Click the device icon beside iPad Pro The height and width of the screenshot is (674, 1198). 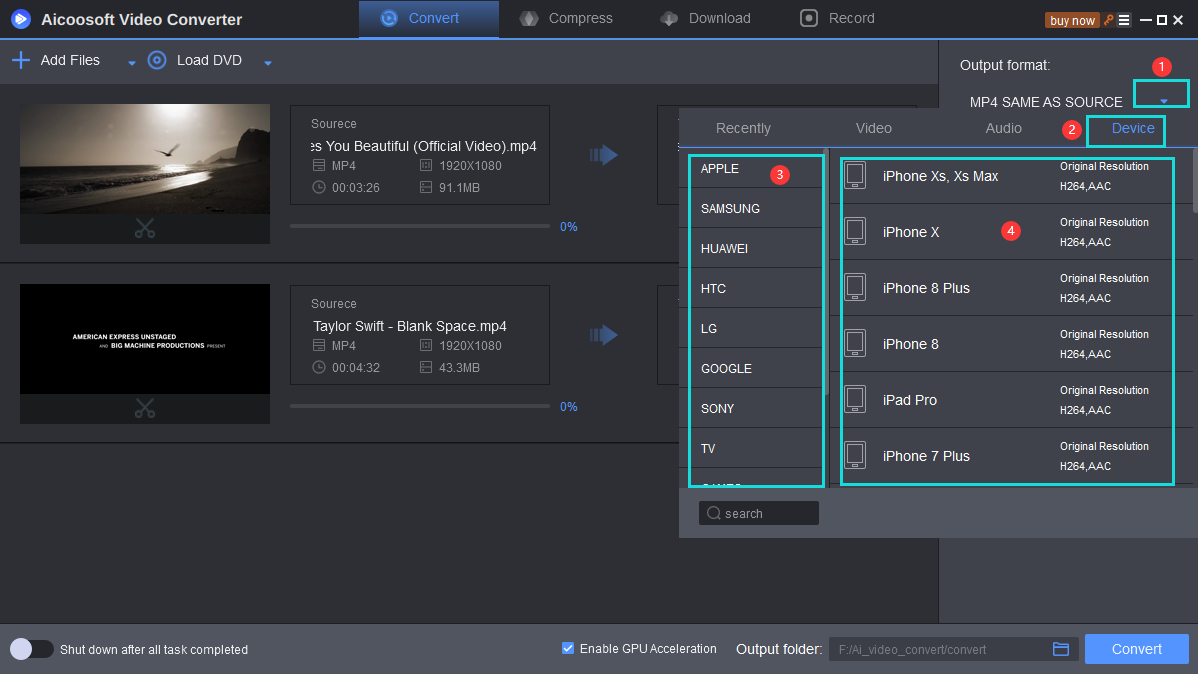855,399
